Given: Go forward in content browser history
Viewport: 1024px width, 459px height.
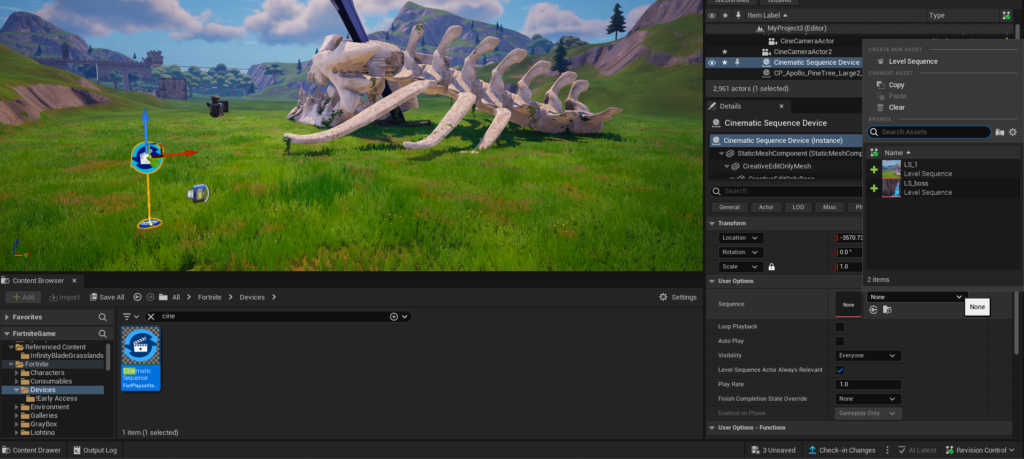Looking at the screenshot, I should 151,297.
